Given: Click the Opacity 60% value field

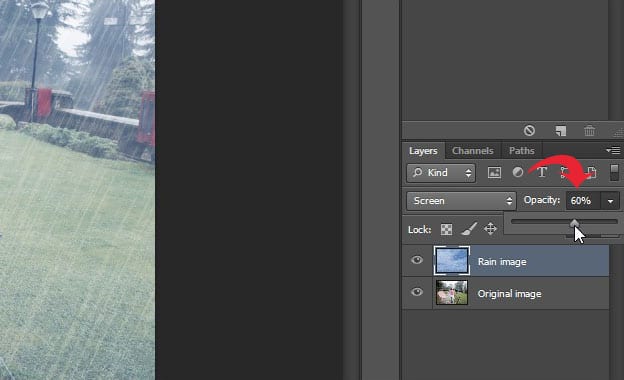Looking at the screenshot, I should click(x=583, y=201).
